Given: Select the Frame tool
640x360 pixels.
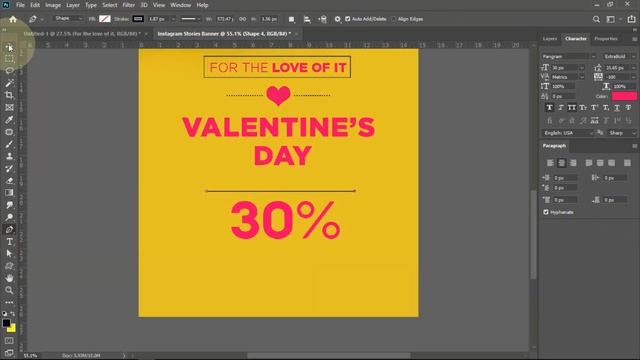Looking at the screenshot, I should 9,108.
